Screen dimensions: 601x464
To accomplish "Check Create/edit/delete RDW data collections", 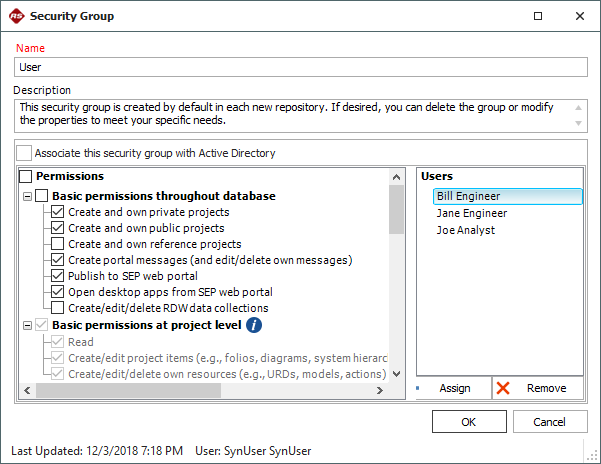I will [58, 308].
